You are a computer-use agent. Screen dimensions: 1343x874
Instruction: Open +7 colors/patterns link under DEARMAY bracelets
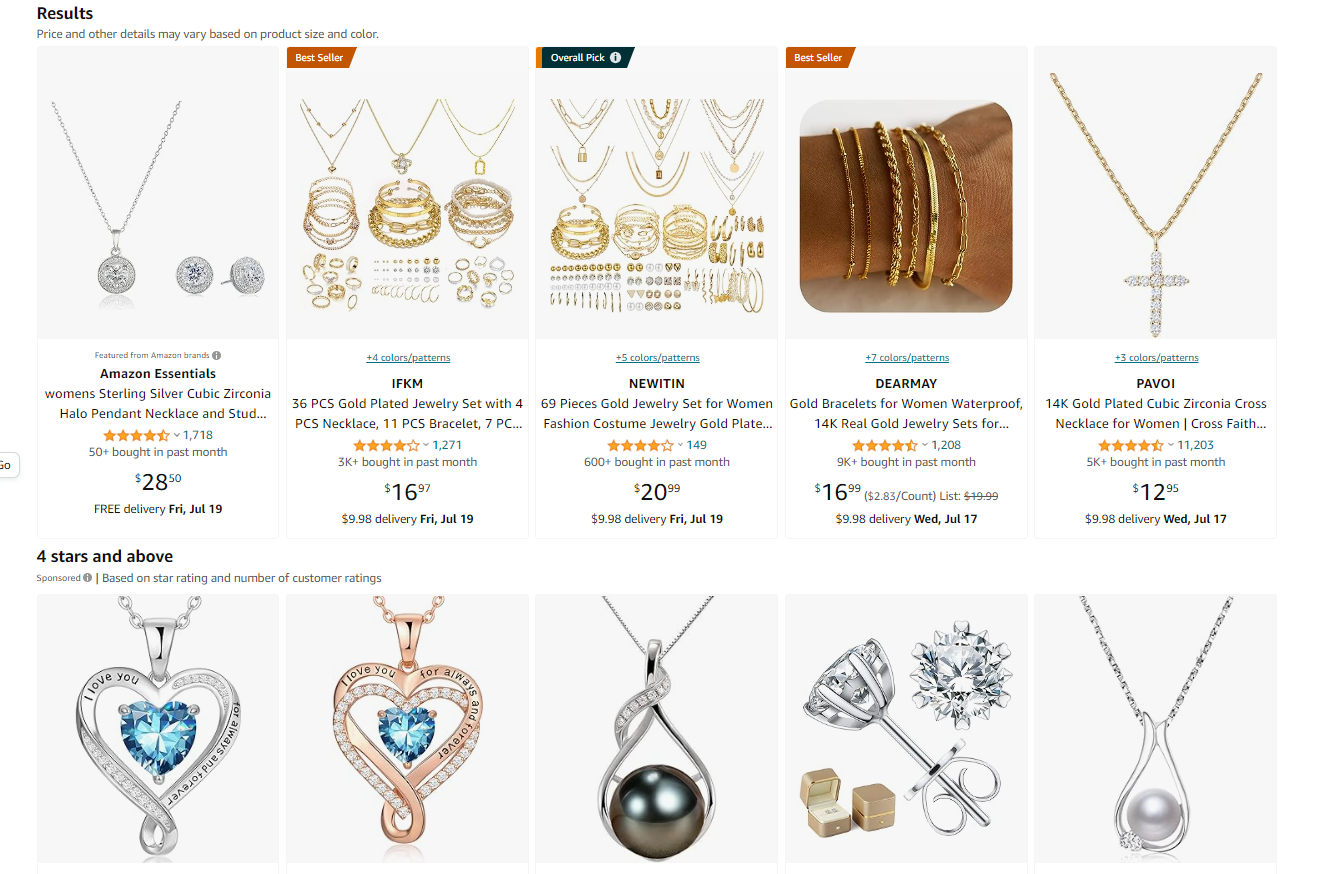907,358
